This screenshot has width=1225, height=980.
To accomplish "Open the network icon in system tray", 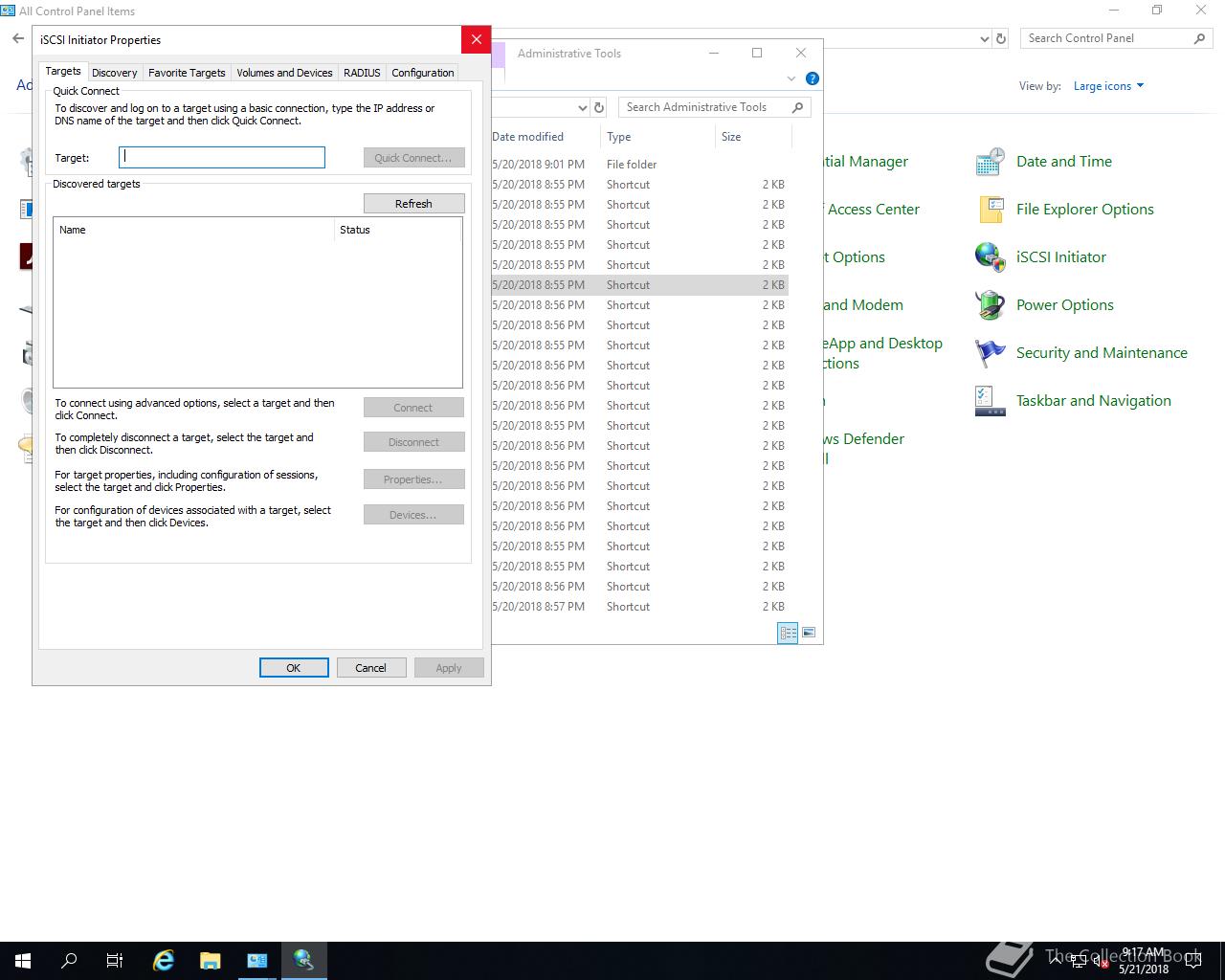I will (x=1078, y=961).
